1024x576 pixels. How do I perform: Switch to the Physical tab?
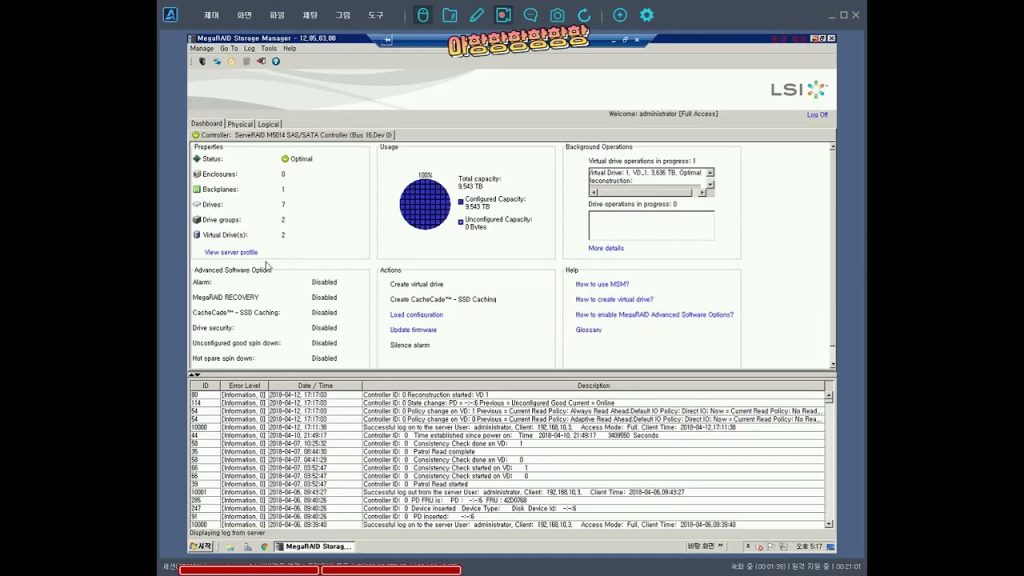coord(240,124)
